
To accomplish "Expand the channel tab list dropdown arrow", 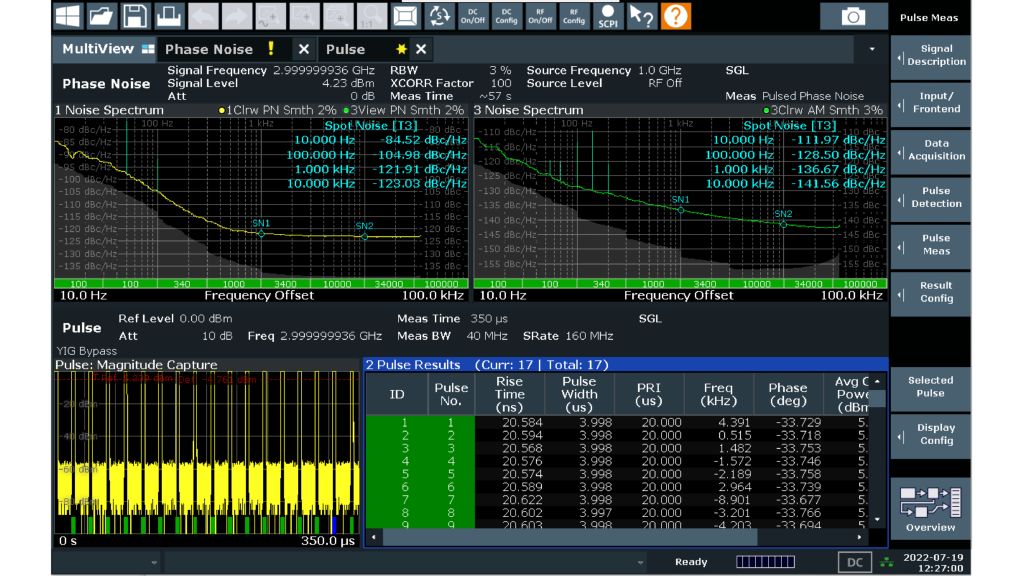I will [x=872, y=49].
